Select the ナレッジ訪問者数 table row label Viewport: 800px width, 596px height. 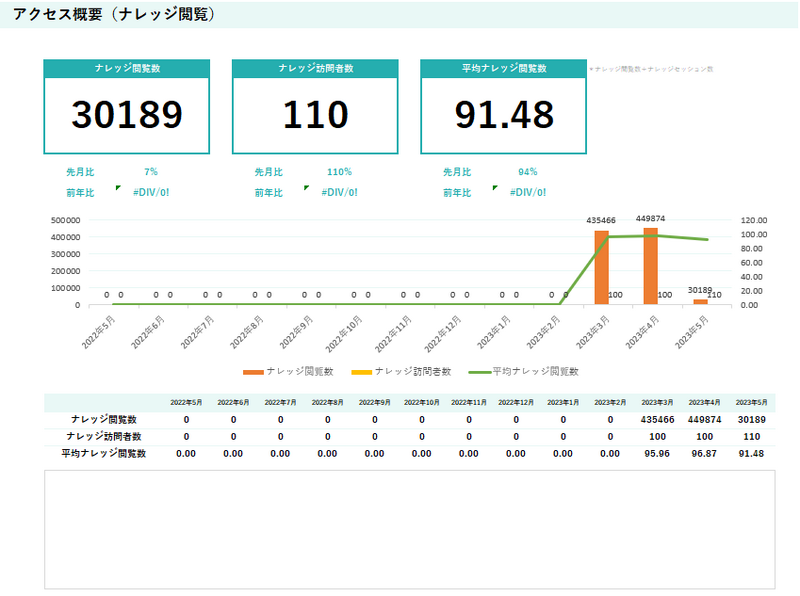pos(103,436)
